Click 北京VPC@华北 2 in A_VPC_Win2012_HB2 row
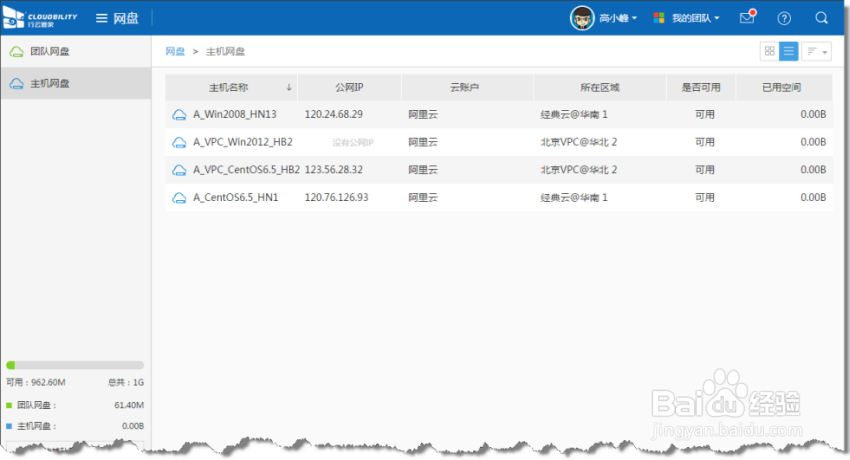850x460 pixels. click(x=578, y=142)
